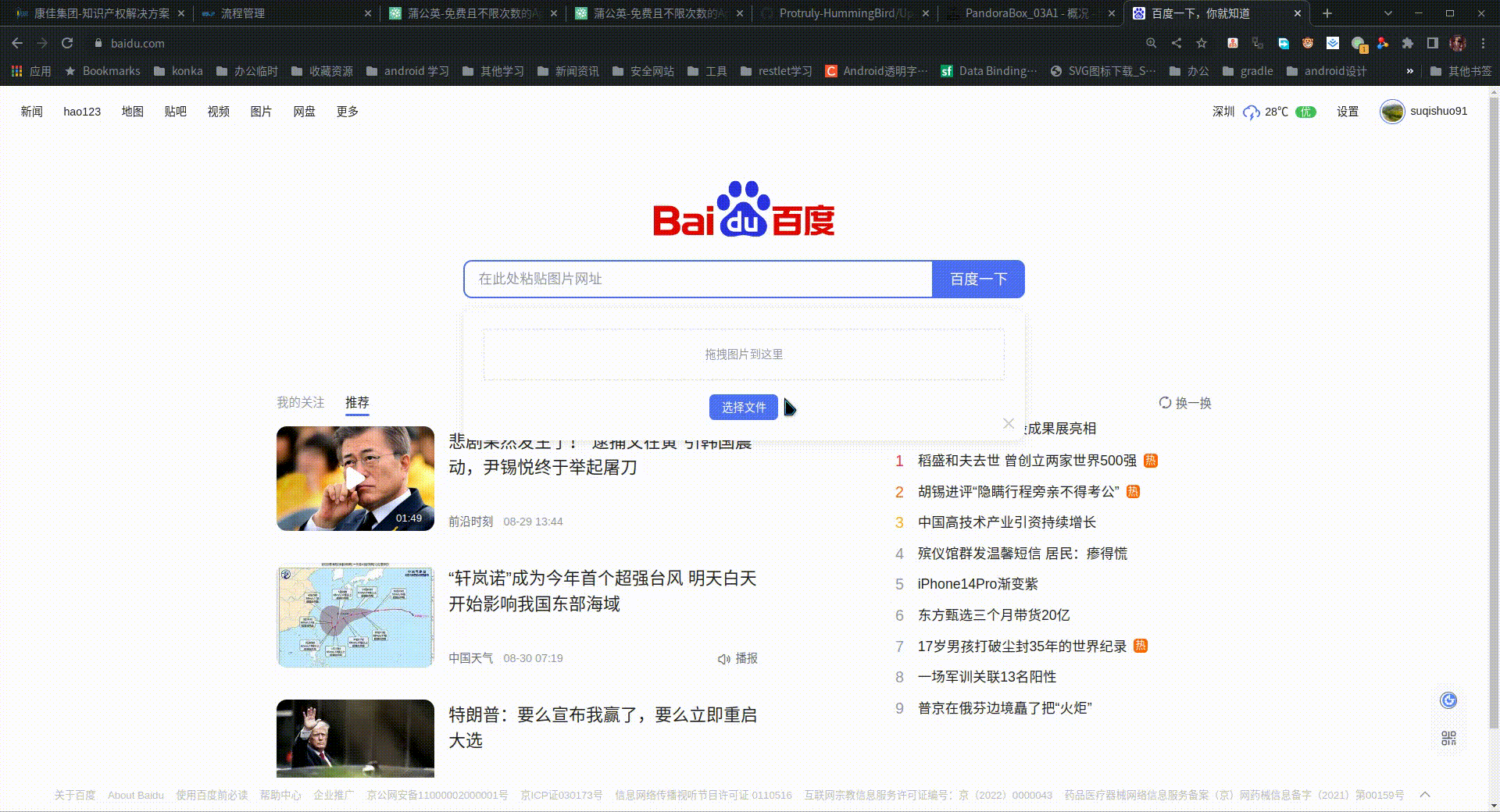The width and height of the screenshot is (1500, 812).
Task: Open the 其他书签 folder
Action: (x=1461, y=71)
